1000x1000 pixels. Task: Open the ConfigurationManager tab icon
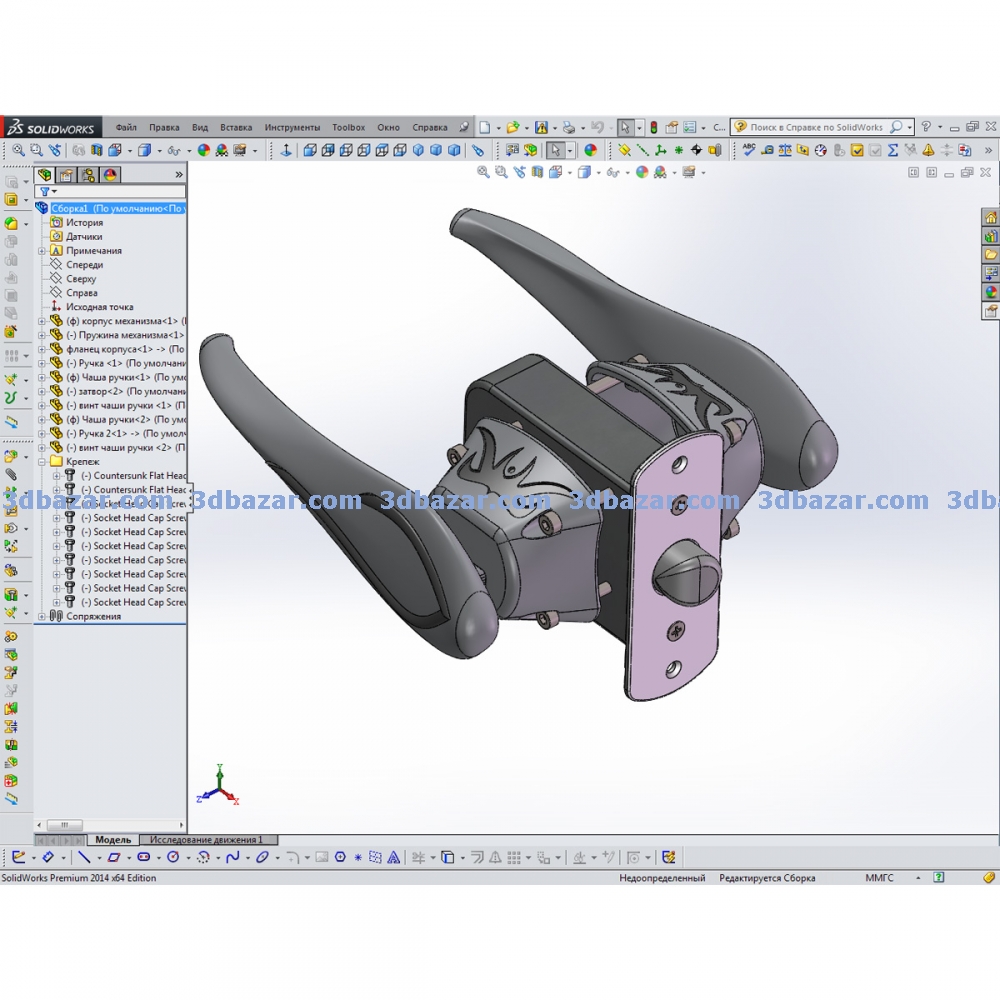[89, 174]
